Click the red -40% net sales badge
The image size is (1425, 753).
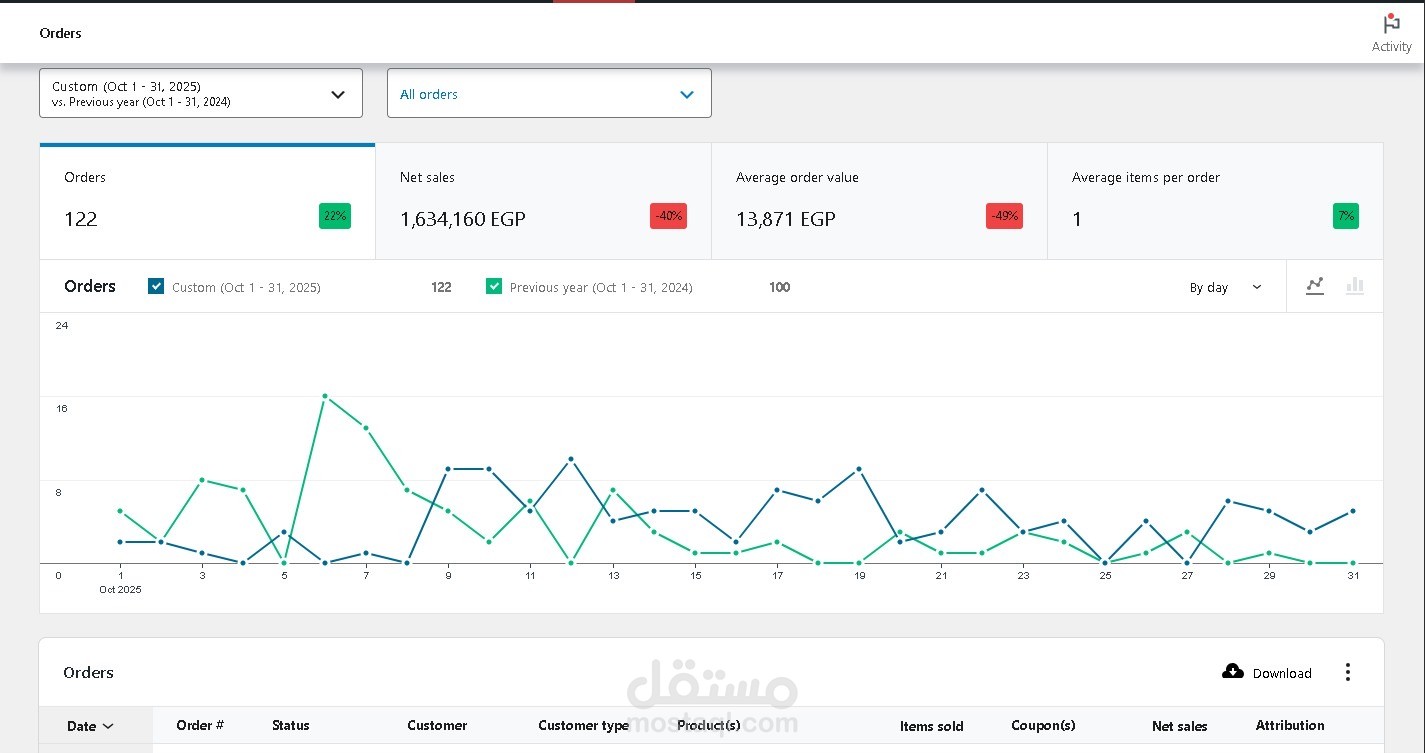pyautogui.click(x=668, y=216)
